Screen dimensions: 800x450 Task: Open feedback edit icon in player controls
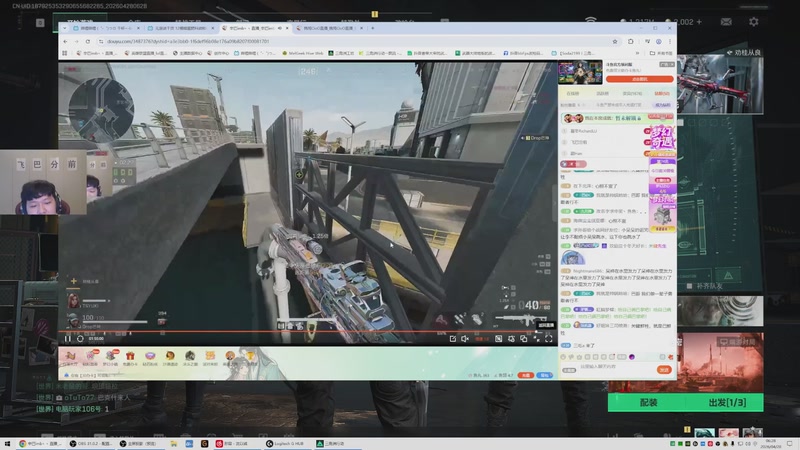point(453,339)
